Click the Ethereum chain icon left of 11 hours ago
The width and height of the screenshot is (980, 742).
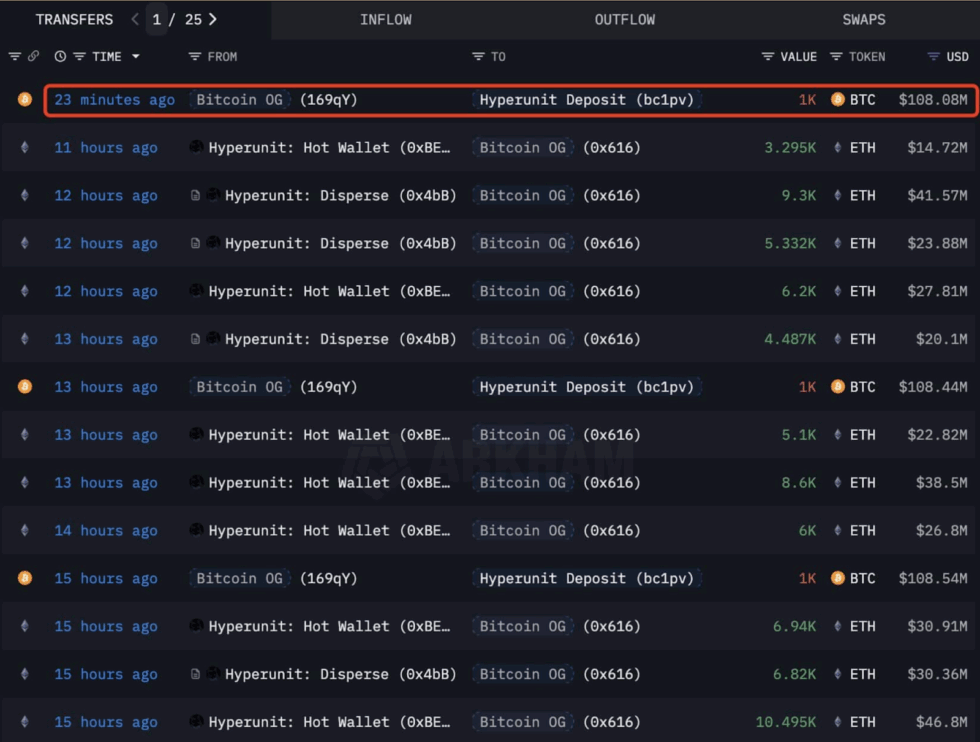(25, 148)
